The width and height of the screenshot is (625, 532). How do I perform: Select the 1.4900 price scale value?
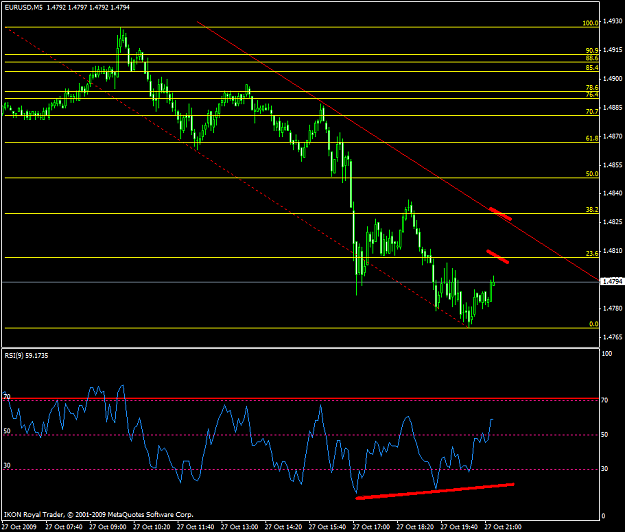[613, 79]
